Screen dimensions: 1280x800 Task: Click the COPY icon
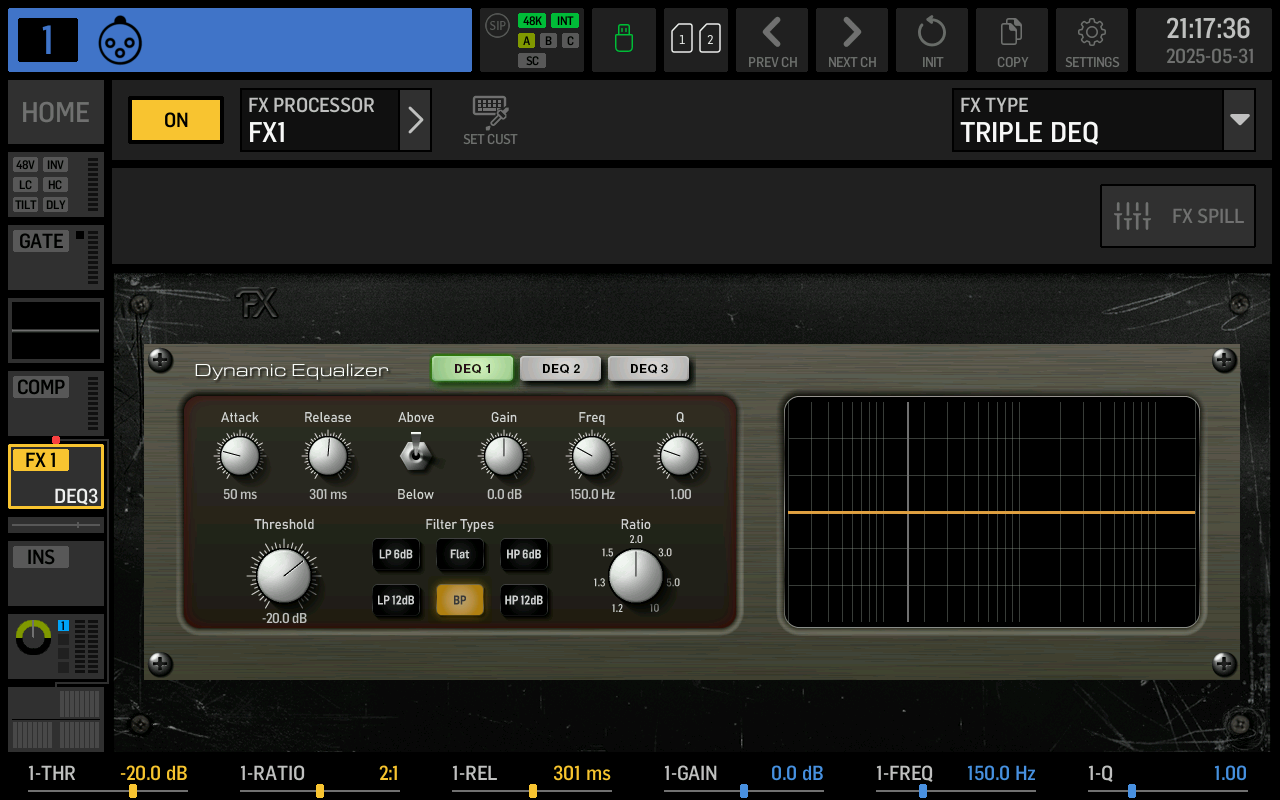(1012, 40)
